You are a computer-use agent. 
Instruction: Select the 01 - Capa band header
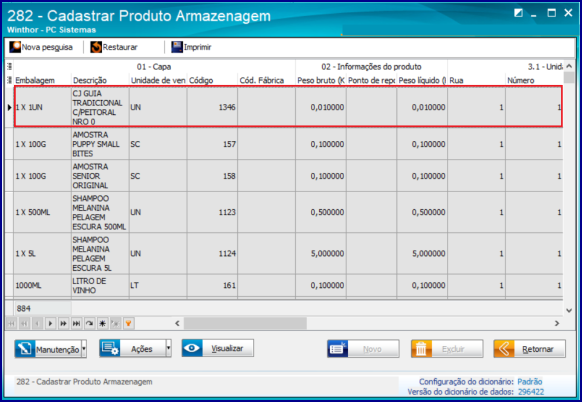coord(154,67)
